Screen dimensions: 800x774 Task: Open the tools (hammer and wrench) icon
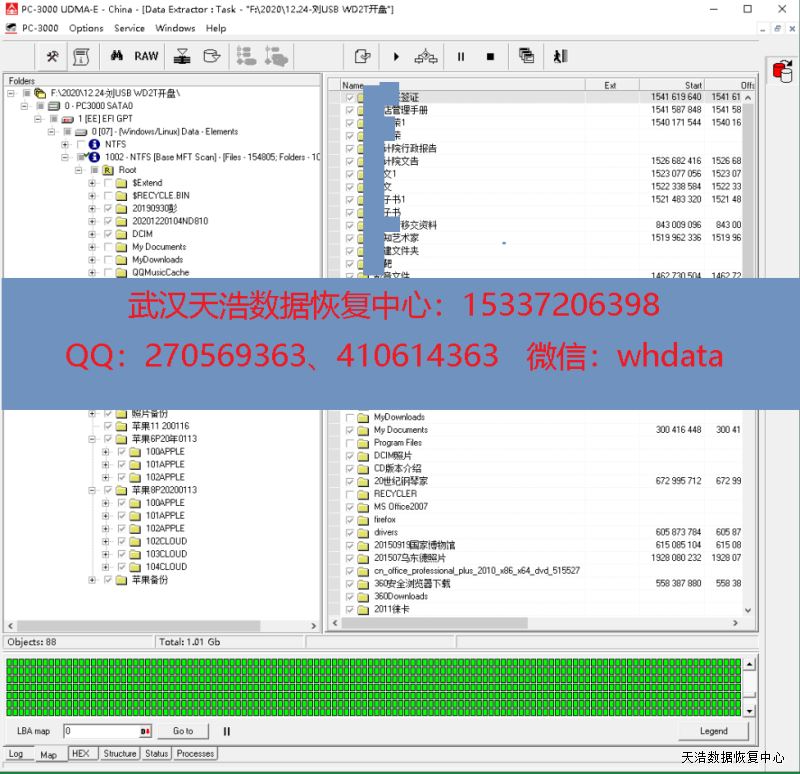53,57
